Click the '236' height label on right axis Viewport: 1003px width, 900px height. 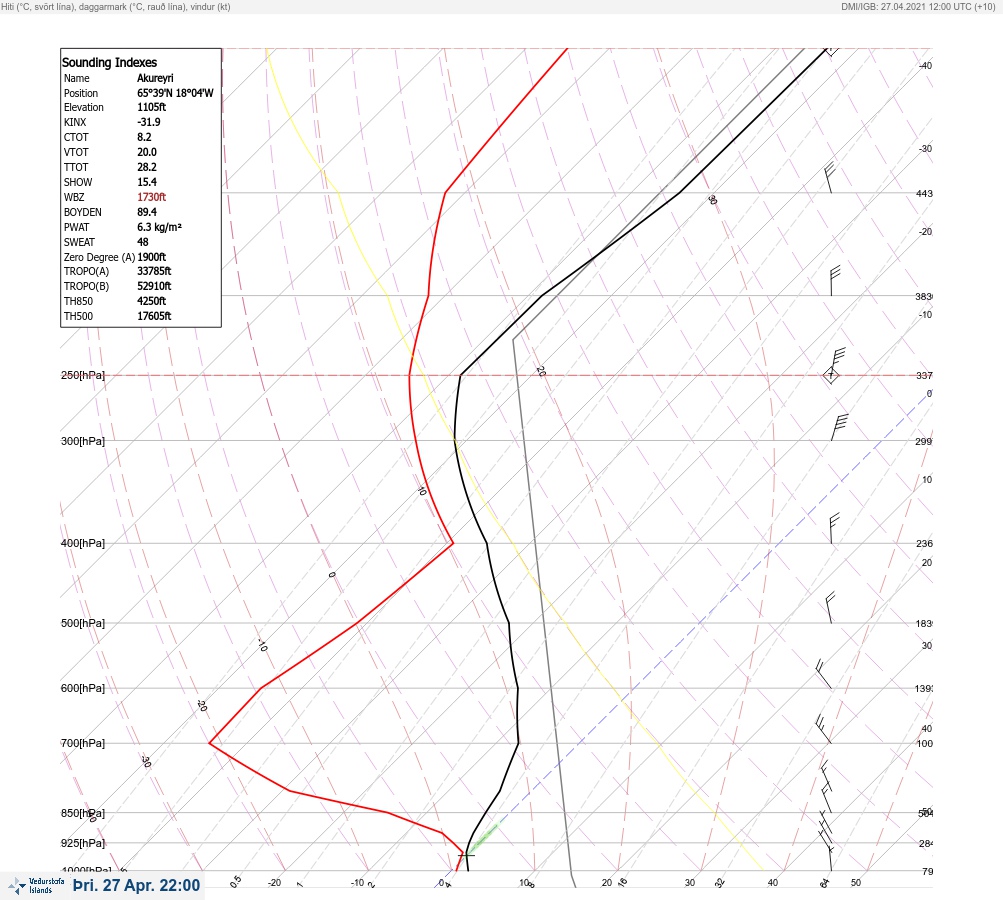click(924, 544)
